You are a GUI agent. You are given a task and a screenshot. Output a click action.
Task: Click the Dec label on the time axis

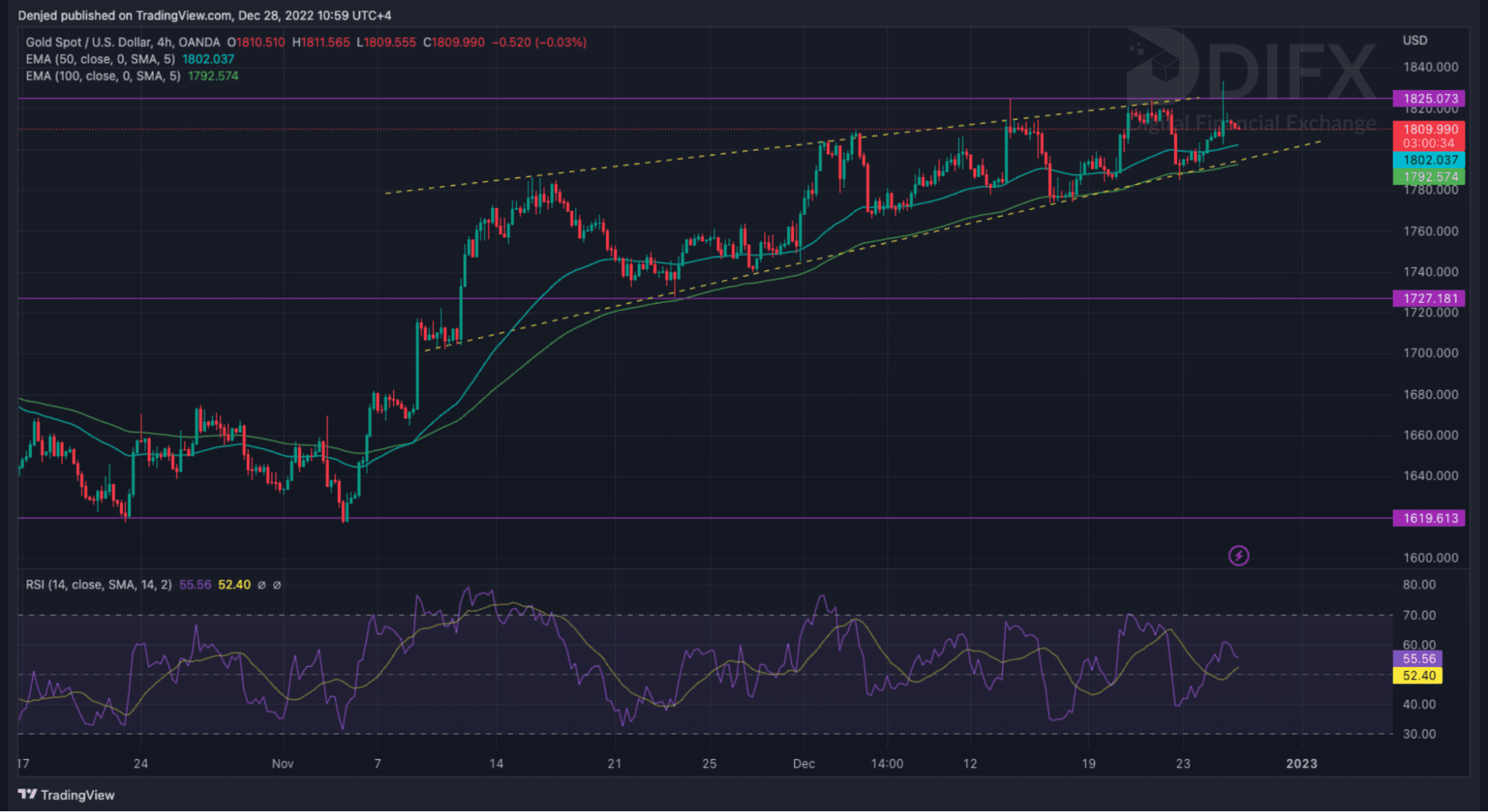(804, 764)
